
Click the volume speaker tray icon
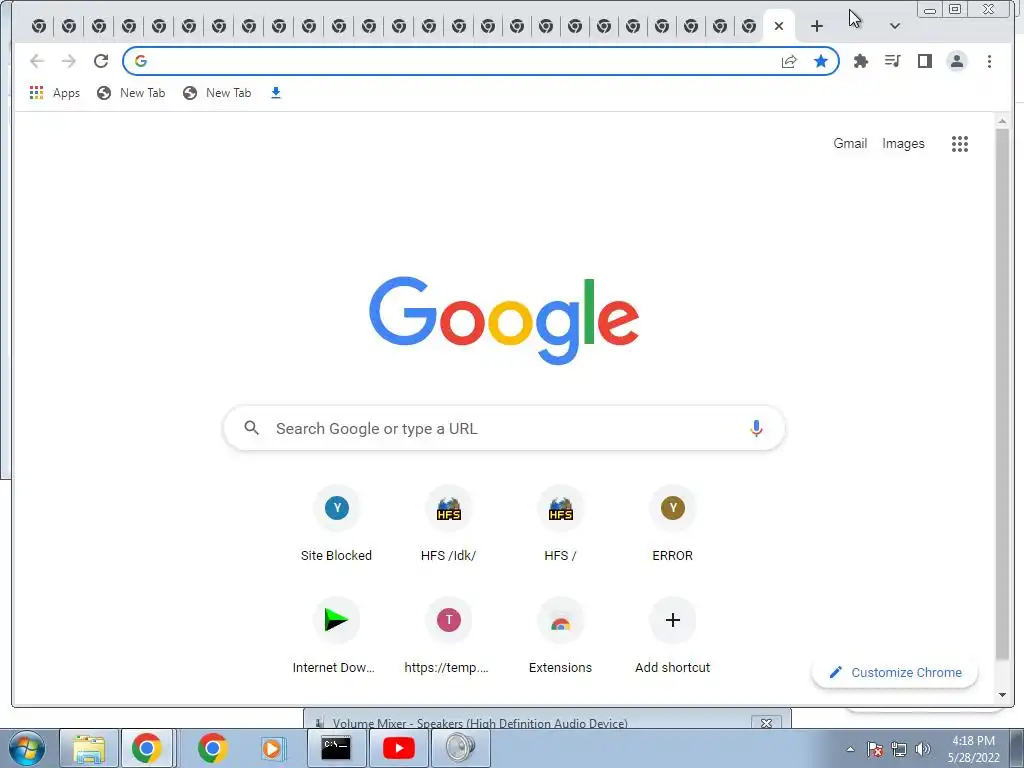(923, 749)
